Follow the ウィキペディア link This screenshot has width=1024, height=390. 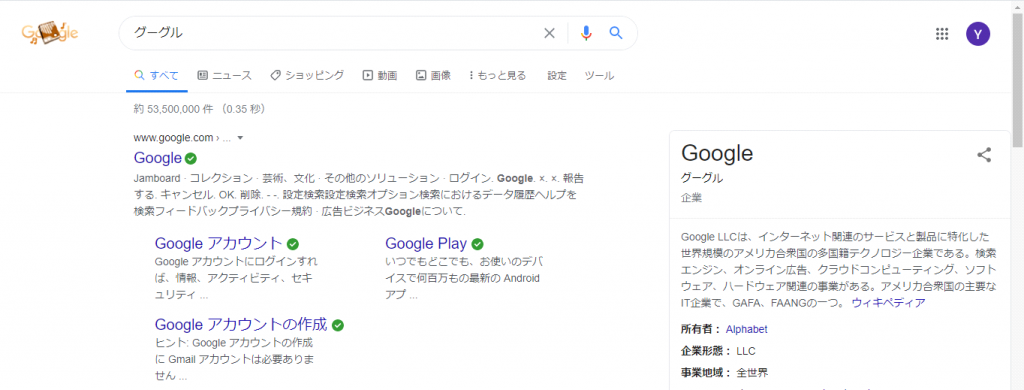(x=888, y=303)
